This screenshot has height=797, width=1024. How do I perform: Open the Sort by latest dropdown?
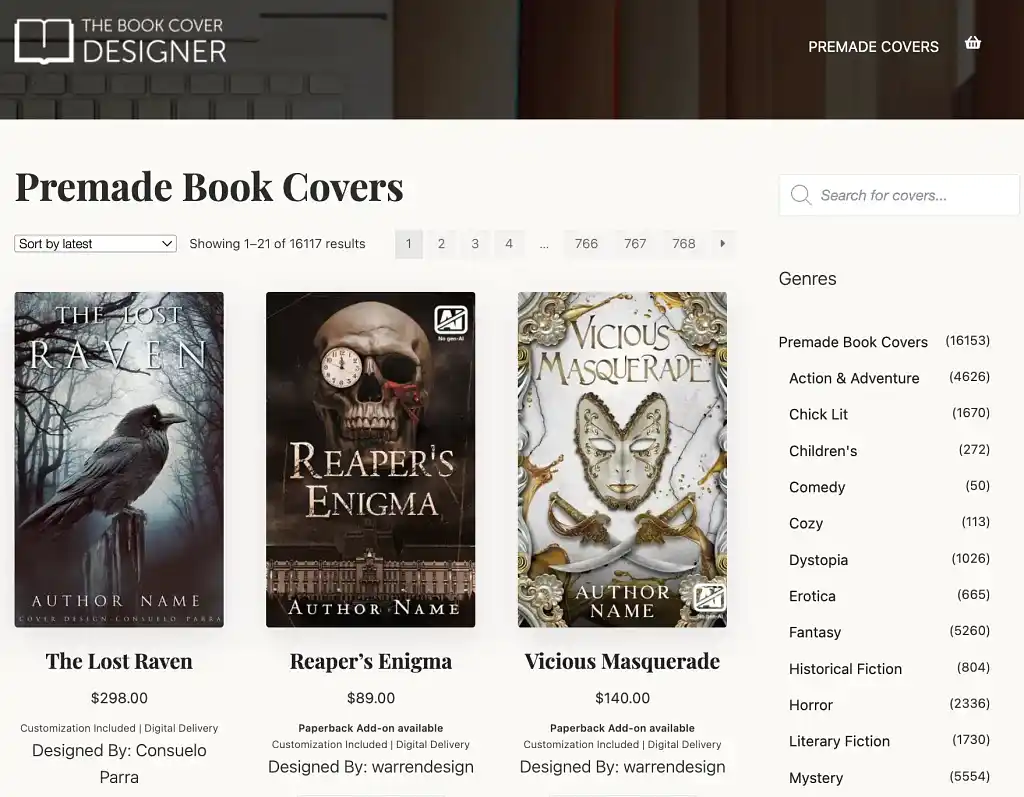coord(95,244)
